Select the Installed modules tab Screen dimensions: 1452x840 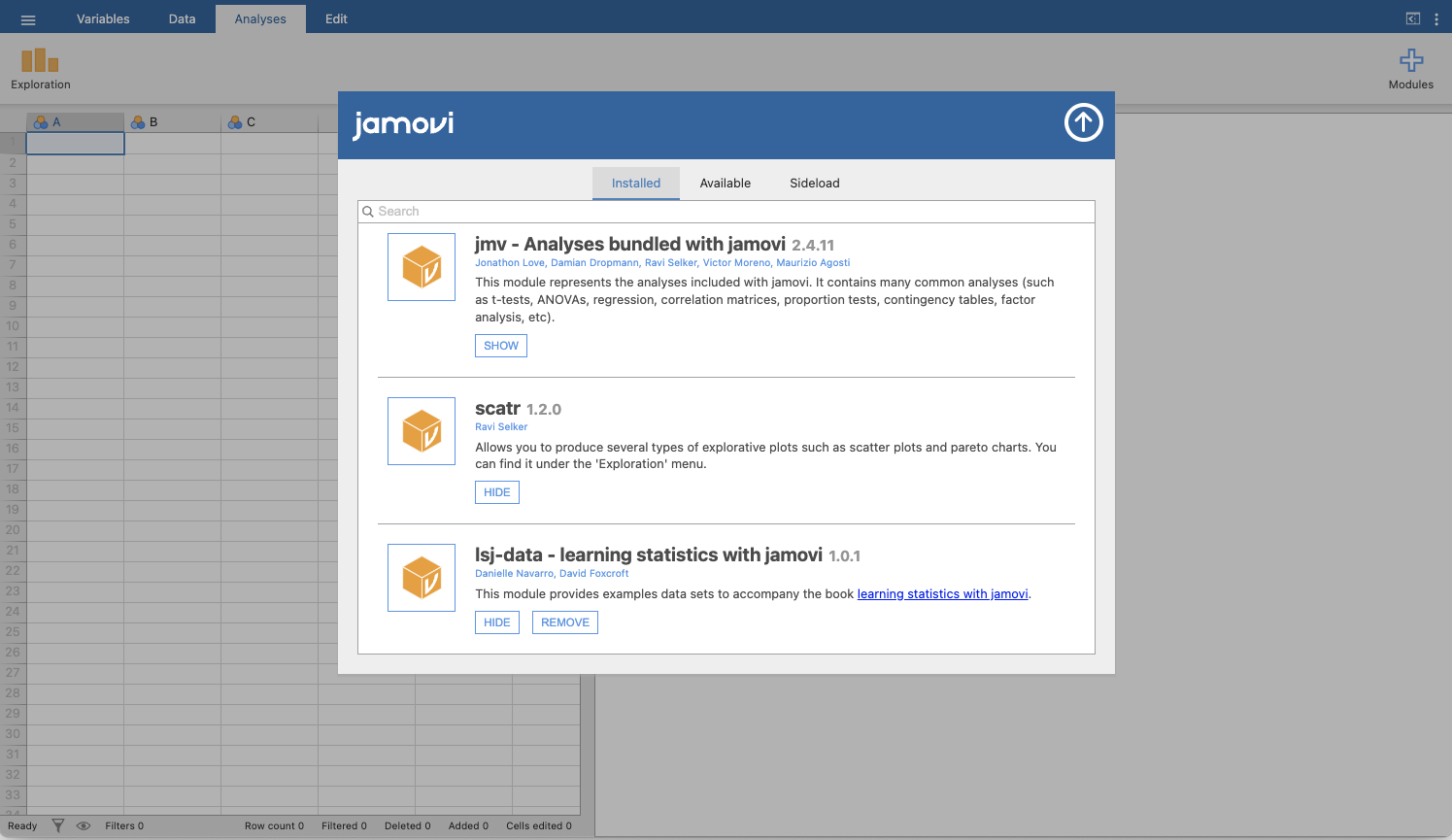tap(636, 183)
